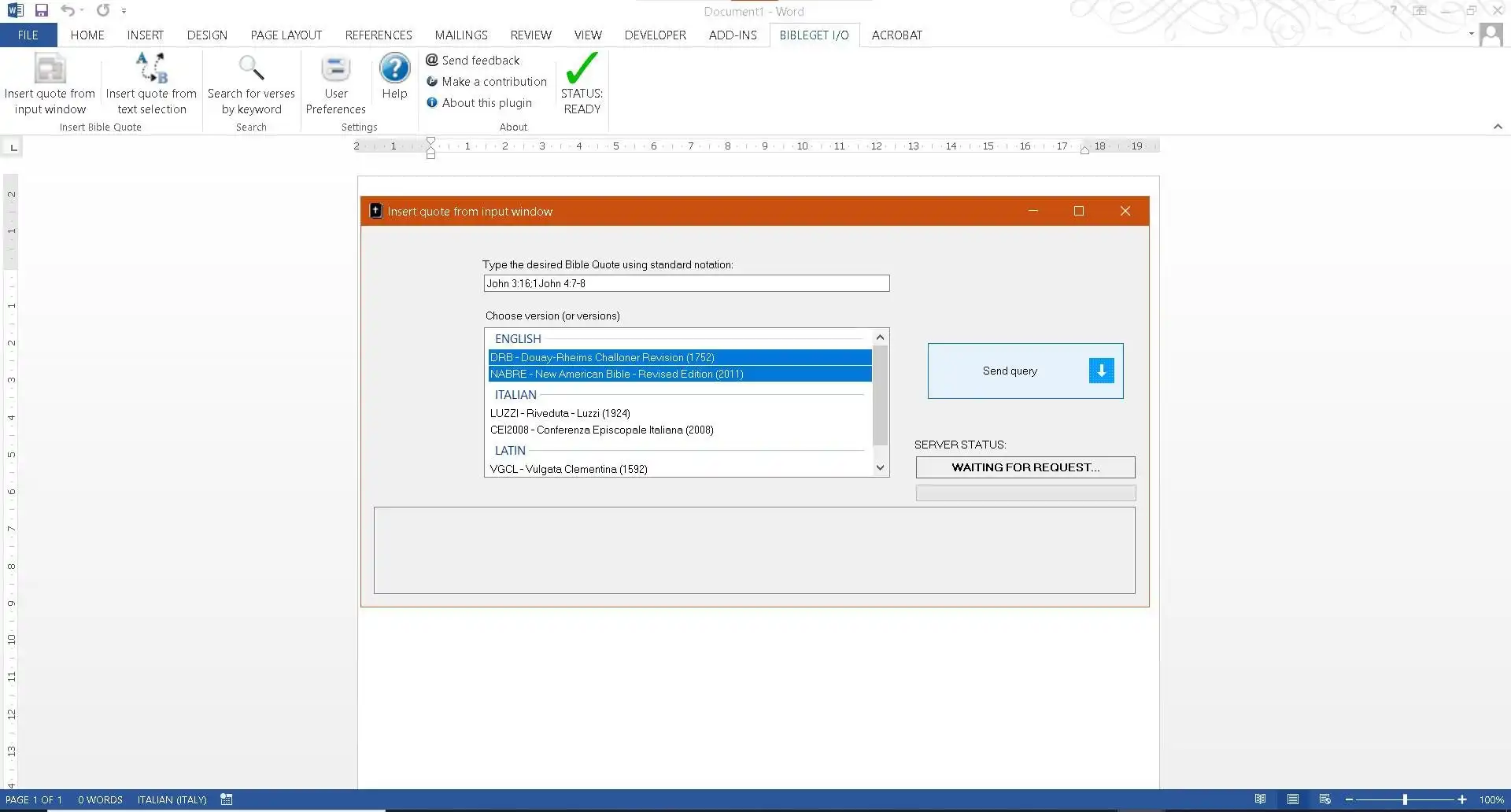
Task: Click the BibleGet dialog title icon
Action: coord(376,211)
